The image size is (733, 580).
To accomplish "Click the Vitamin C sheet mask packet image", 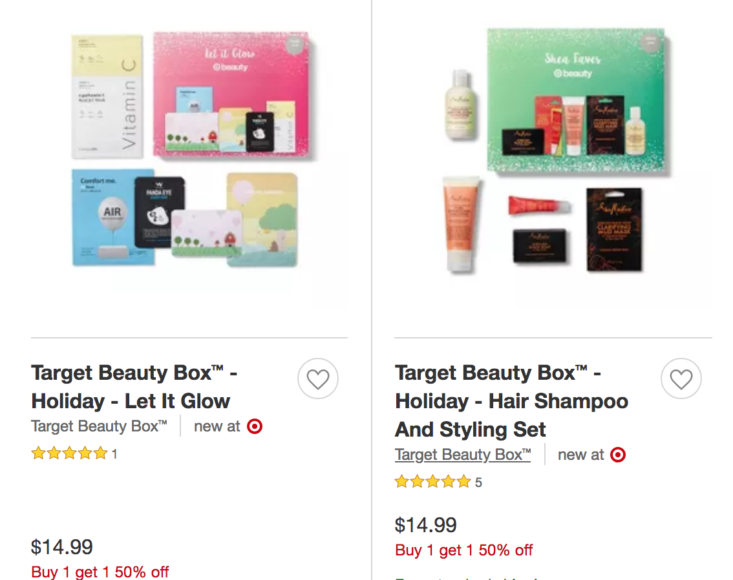I will pyautogui.click(x=107, y=97).
